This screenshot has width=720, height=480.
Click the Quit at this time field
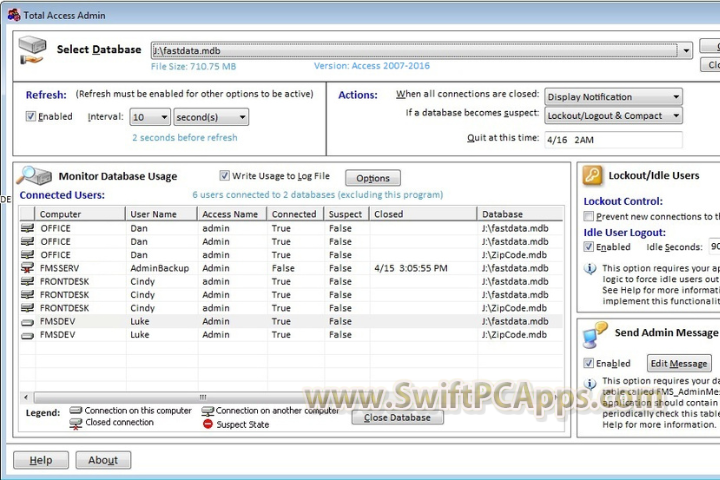tap(613, 140)
